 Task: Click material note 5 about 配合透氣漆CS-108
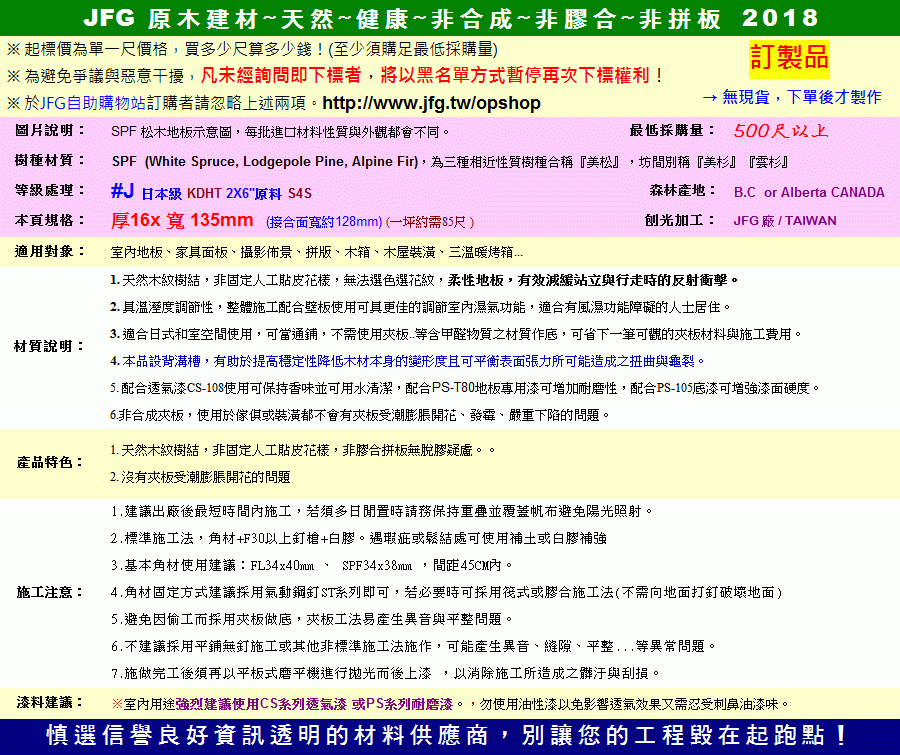[465, 388]
